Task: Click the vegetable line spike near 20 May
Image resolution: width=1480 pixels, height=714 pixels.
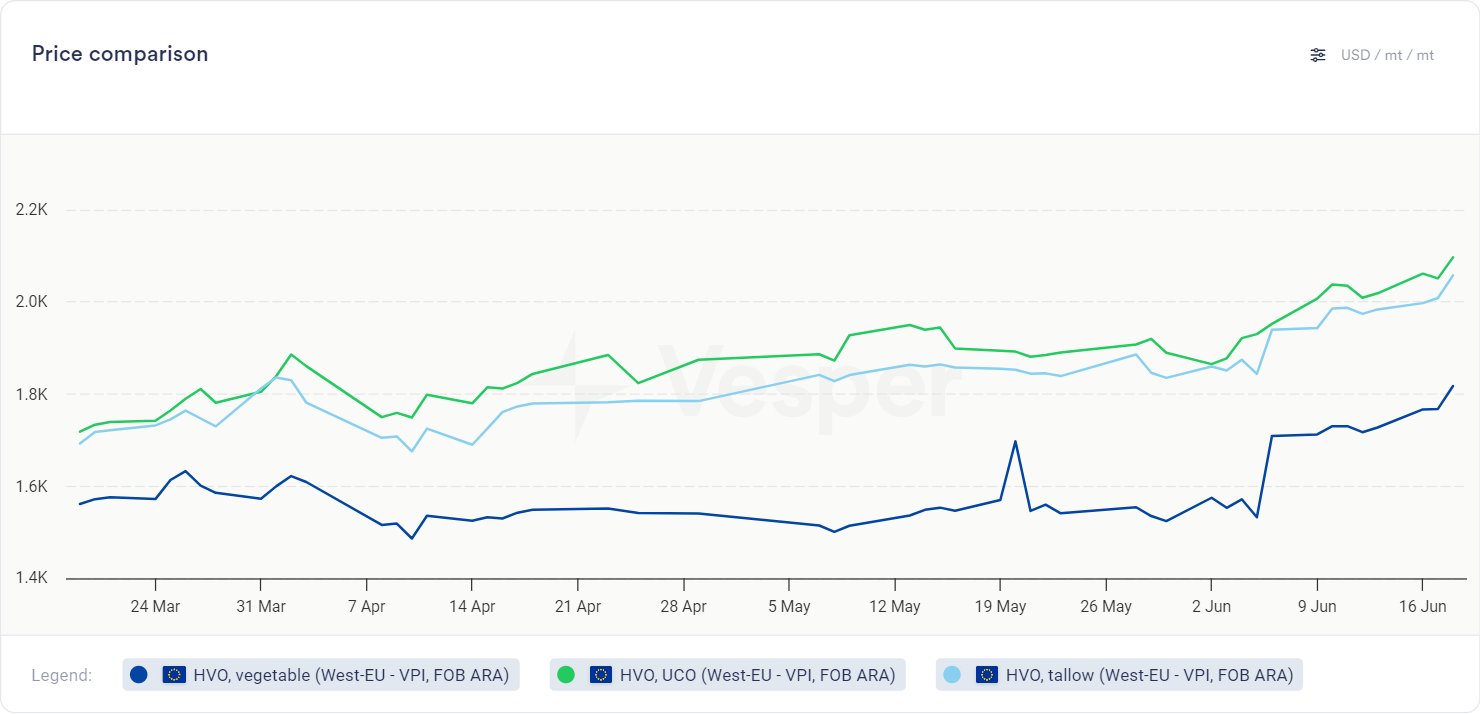Action: [1015, 442]
